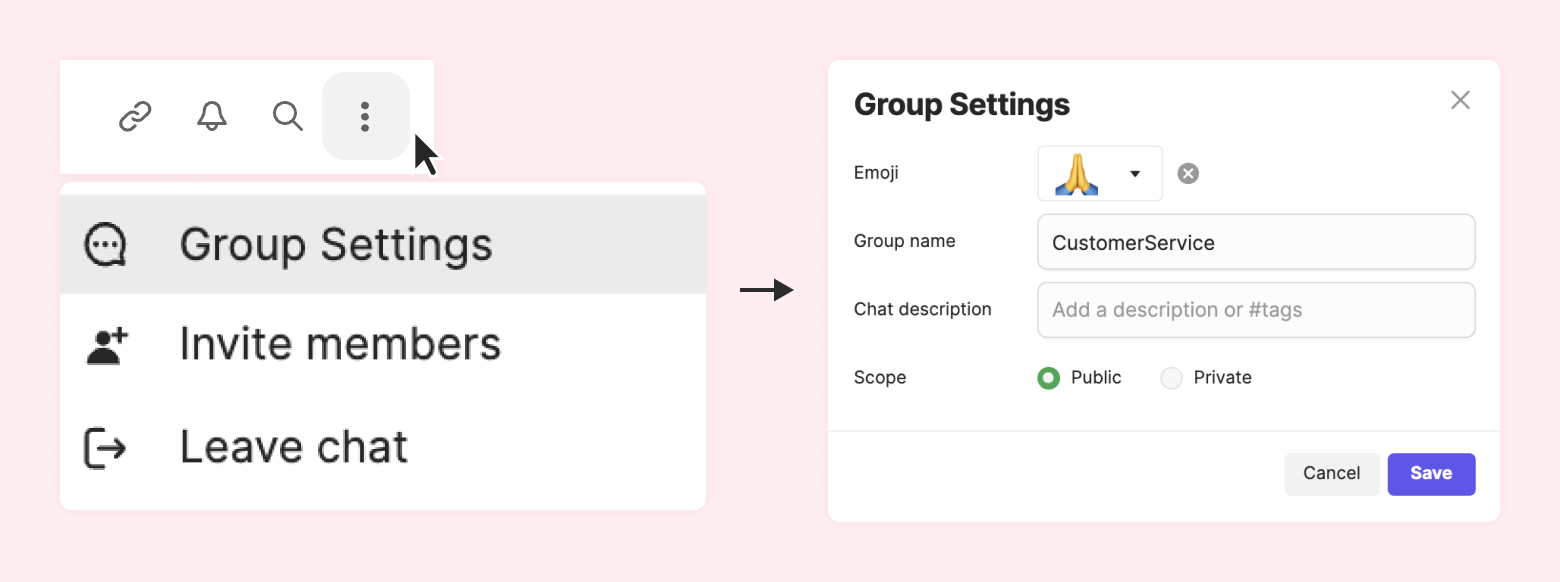
Task: Focus the Chat description field
Action: 1256,310
